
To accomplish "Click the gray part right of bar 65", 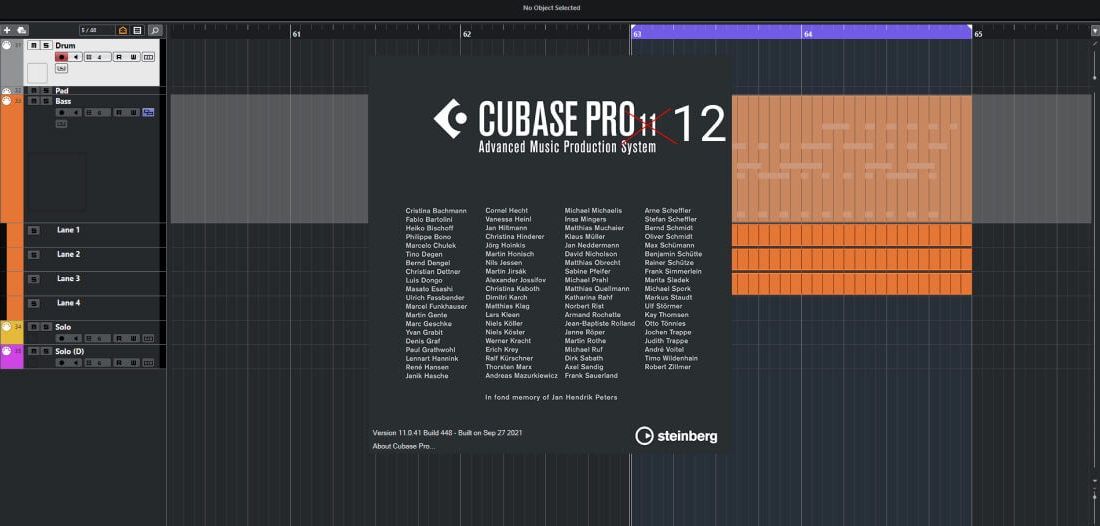I will (1031, 159).
